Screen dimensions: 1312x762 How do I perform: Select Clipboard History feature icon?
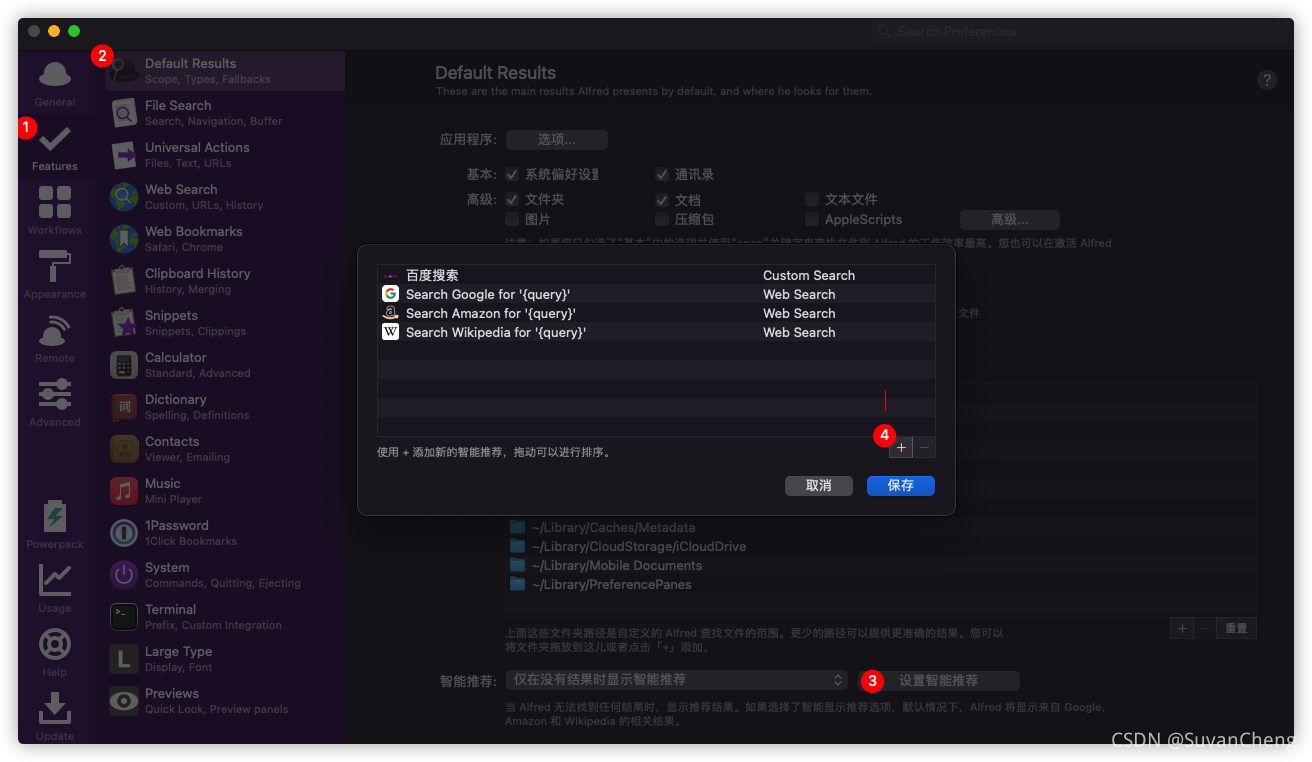point(124,281)
